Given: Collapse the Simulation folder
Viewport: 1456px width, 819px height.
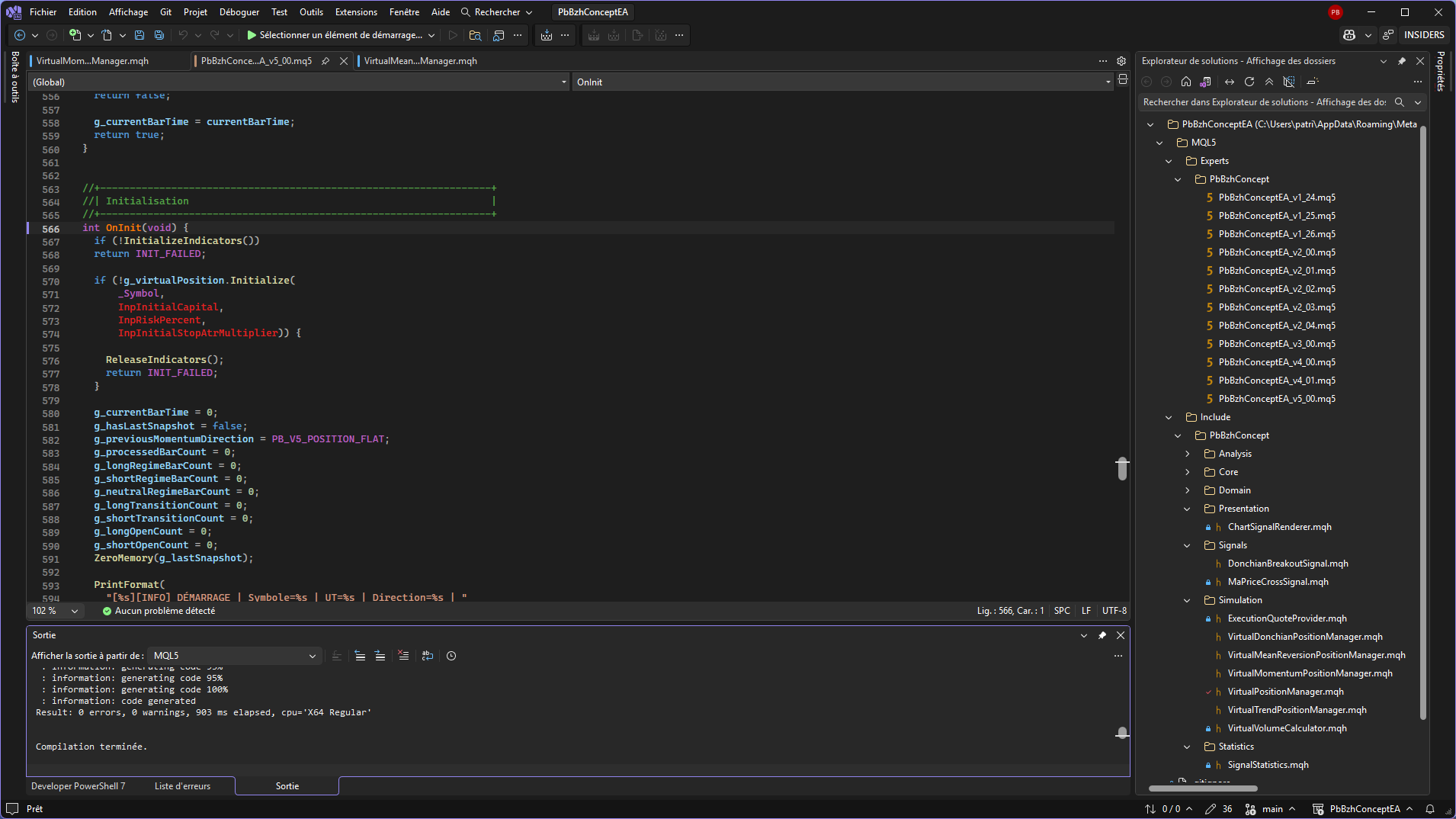Looking at the screenshot, I should point(1187,600).
